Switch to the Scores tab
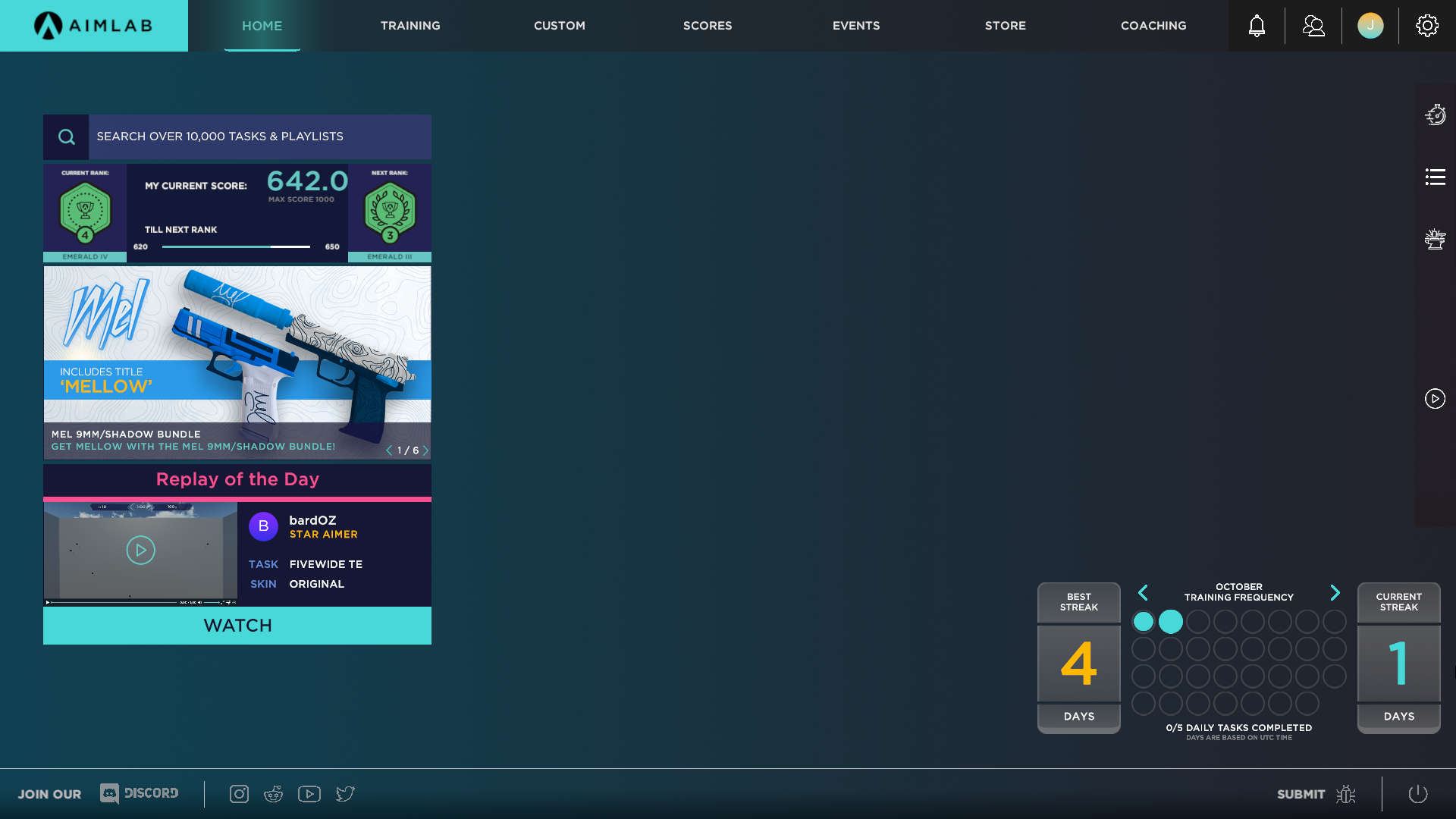The width and height of the screenshot is (1456, 819). pyautogui.click(x=708, y=26)
